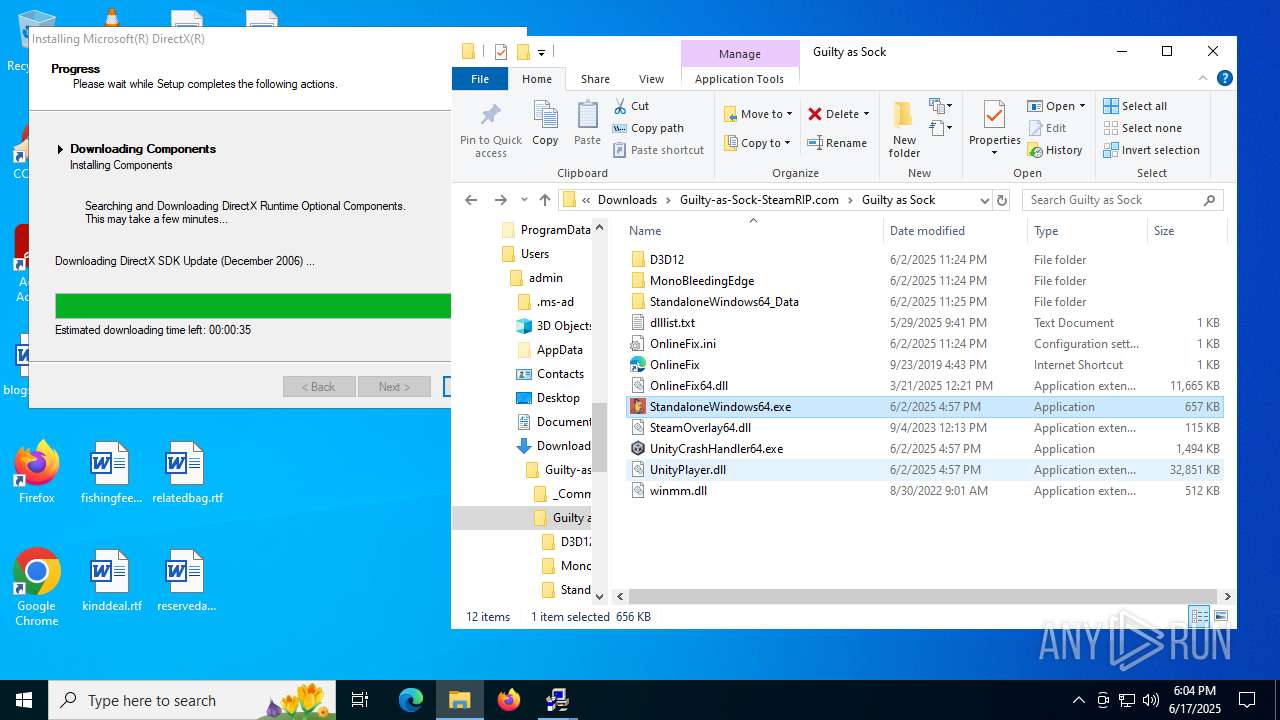The width and height of the screenshot is (1280, 720).
Task: Open file History in ribbon
Action: (1055, 150)
